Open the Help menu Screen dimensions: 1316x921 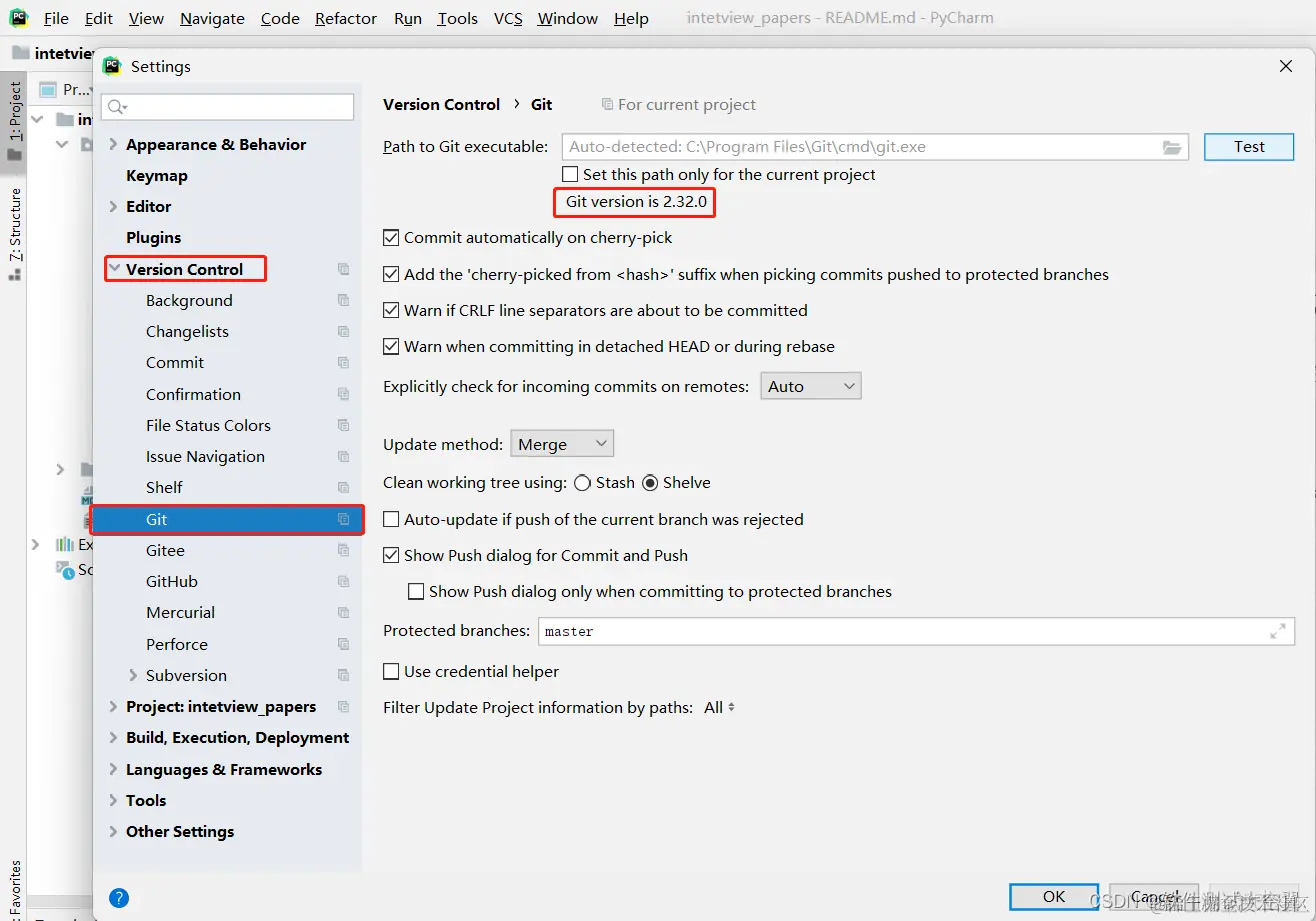(631, 19)
